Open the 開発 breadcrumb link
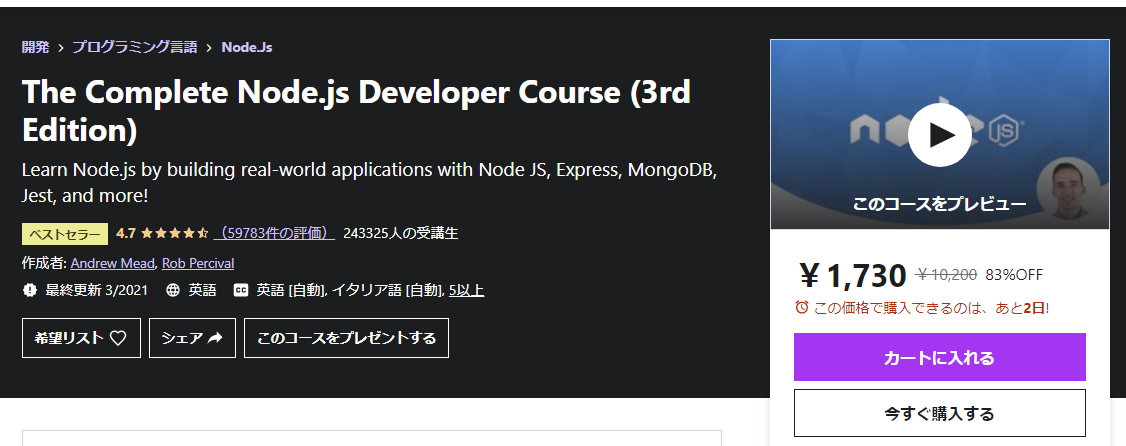Screen dimensions: 1126x446 (36, 47)
